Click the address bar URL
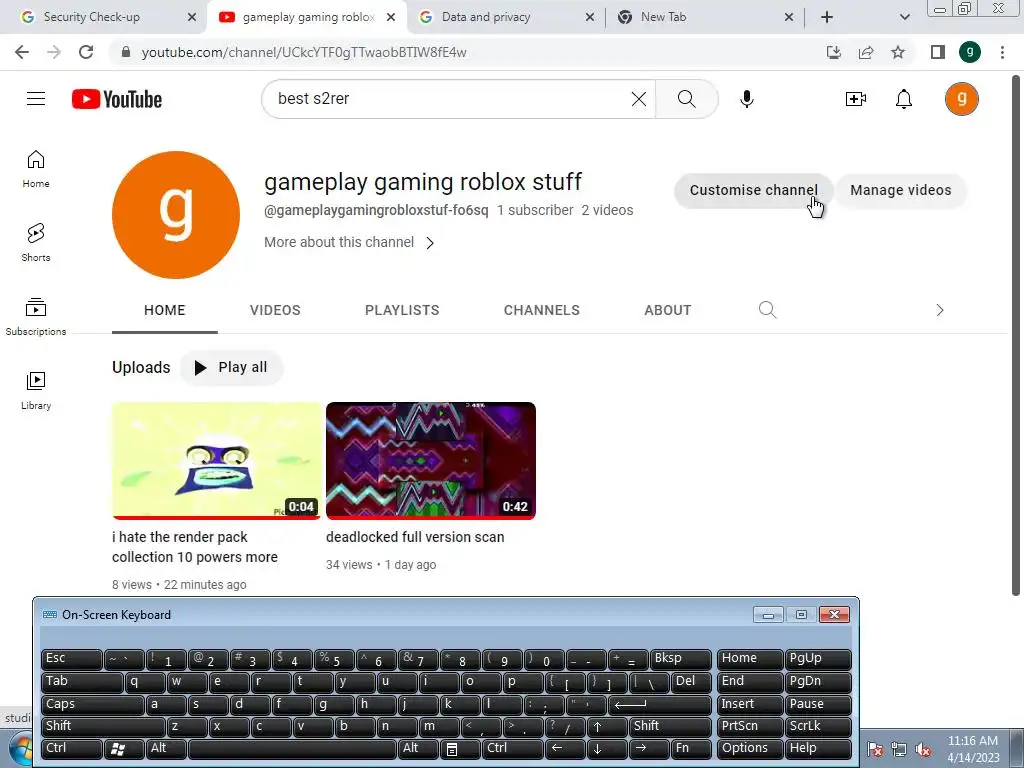Image resolution: width=1024 pixels, height=768 pixels. coord(304,52)
